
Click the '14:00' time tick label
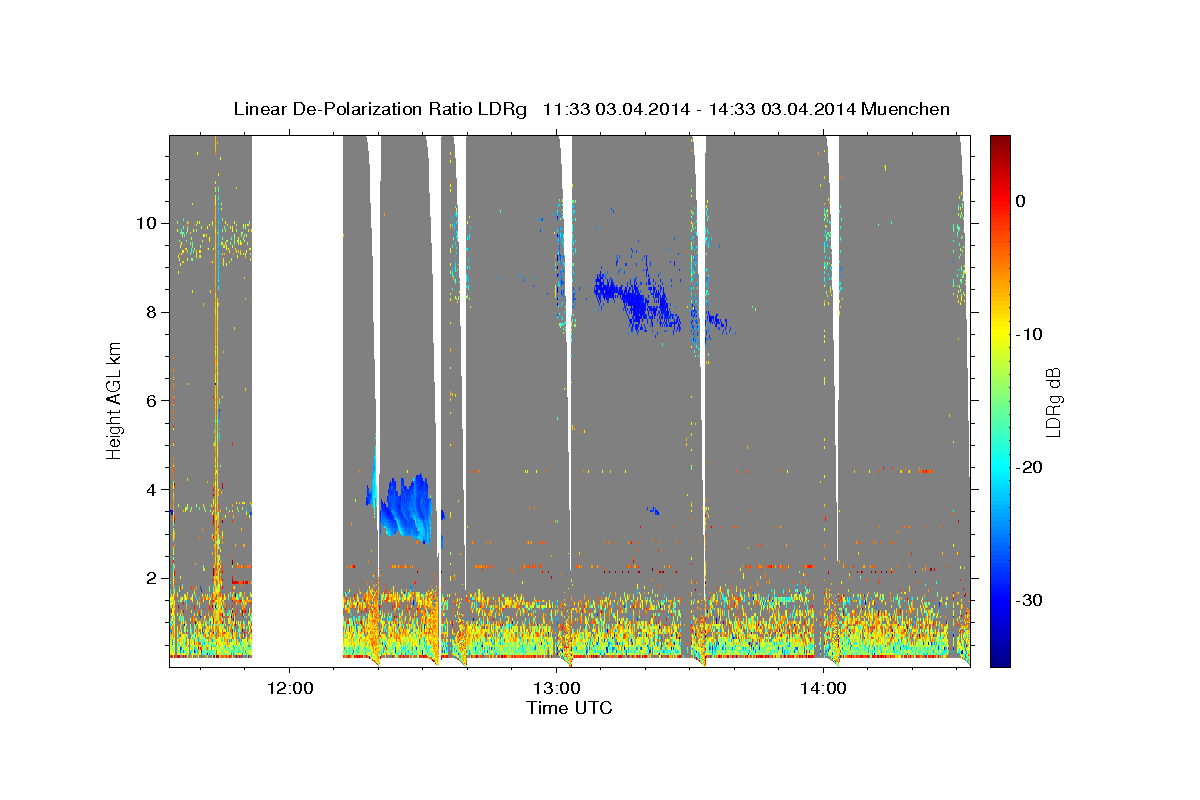(x=823, y=688)
